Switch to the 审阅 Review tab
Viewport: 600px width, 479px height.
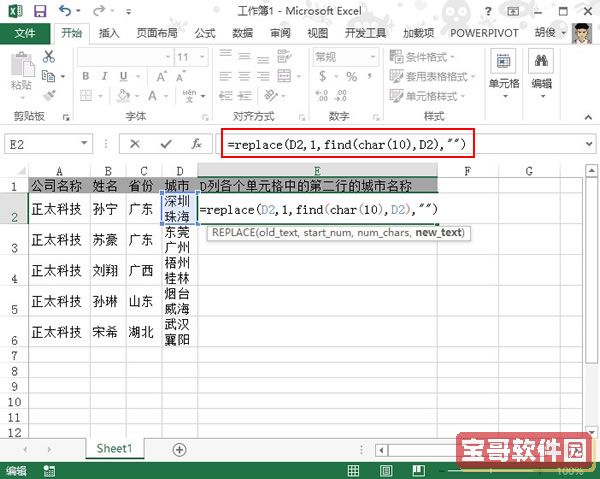tap(280, 33)
